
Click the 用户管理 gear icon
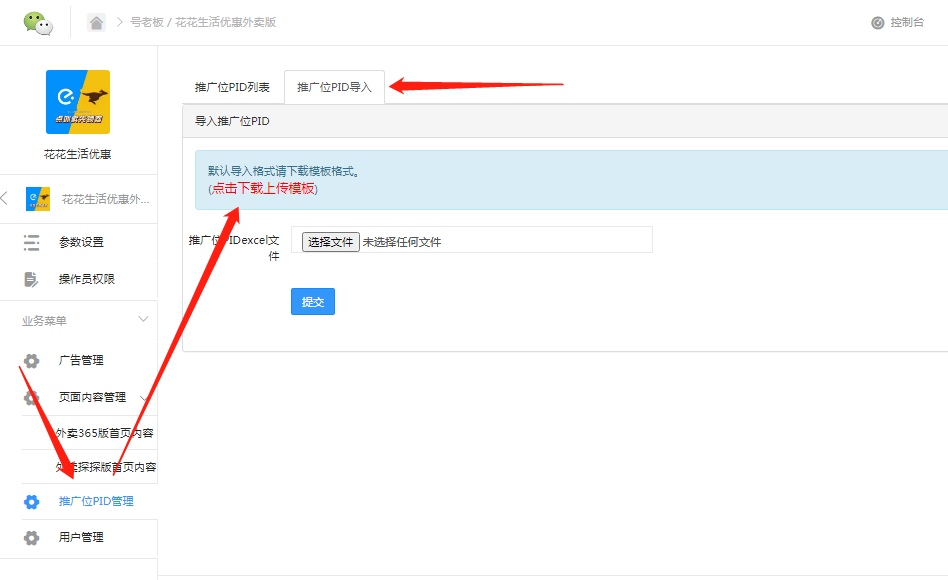coord(31,538)
